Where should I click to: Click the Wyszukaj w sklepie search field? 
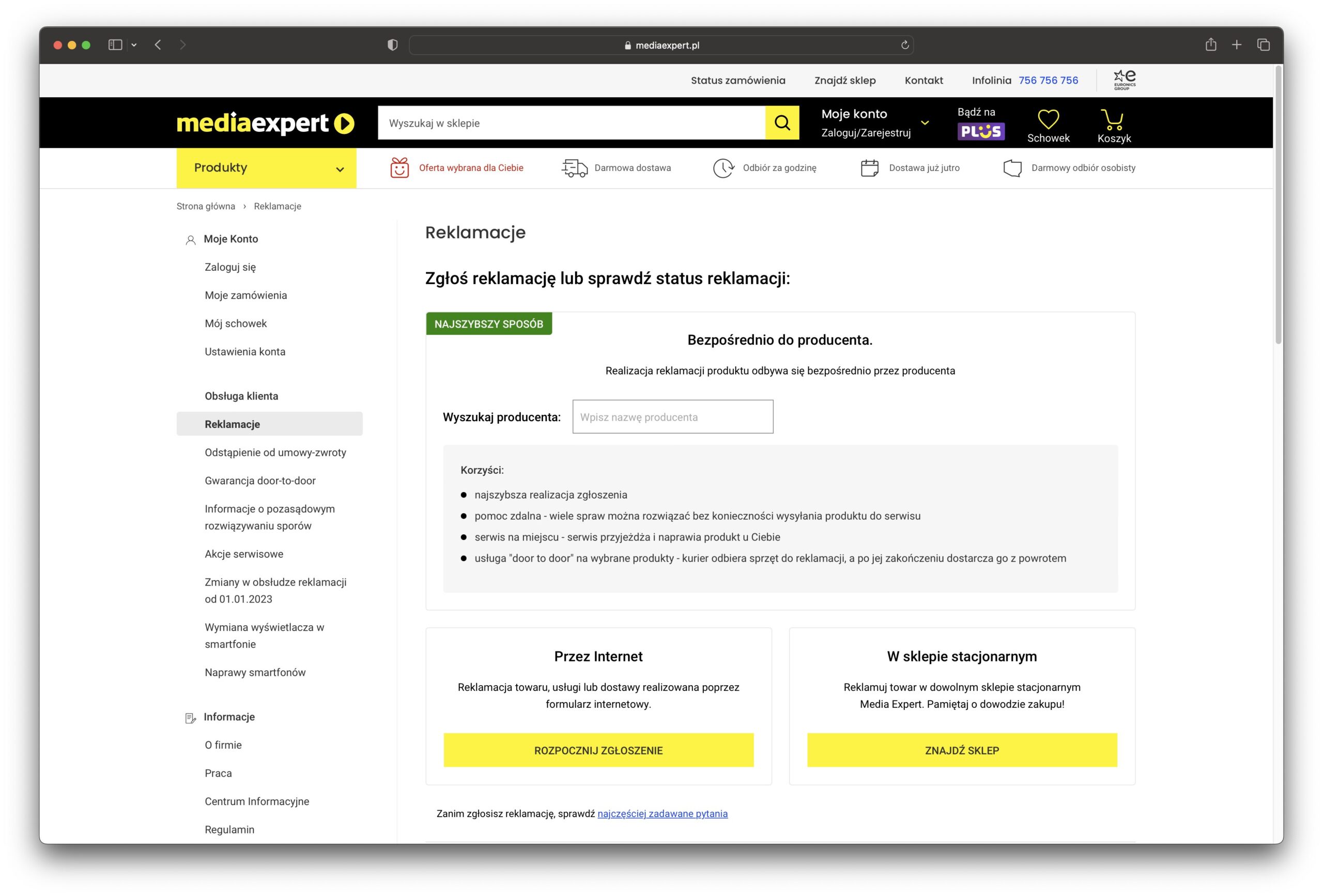click(x=572, y=122)
